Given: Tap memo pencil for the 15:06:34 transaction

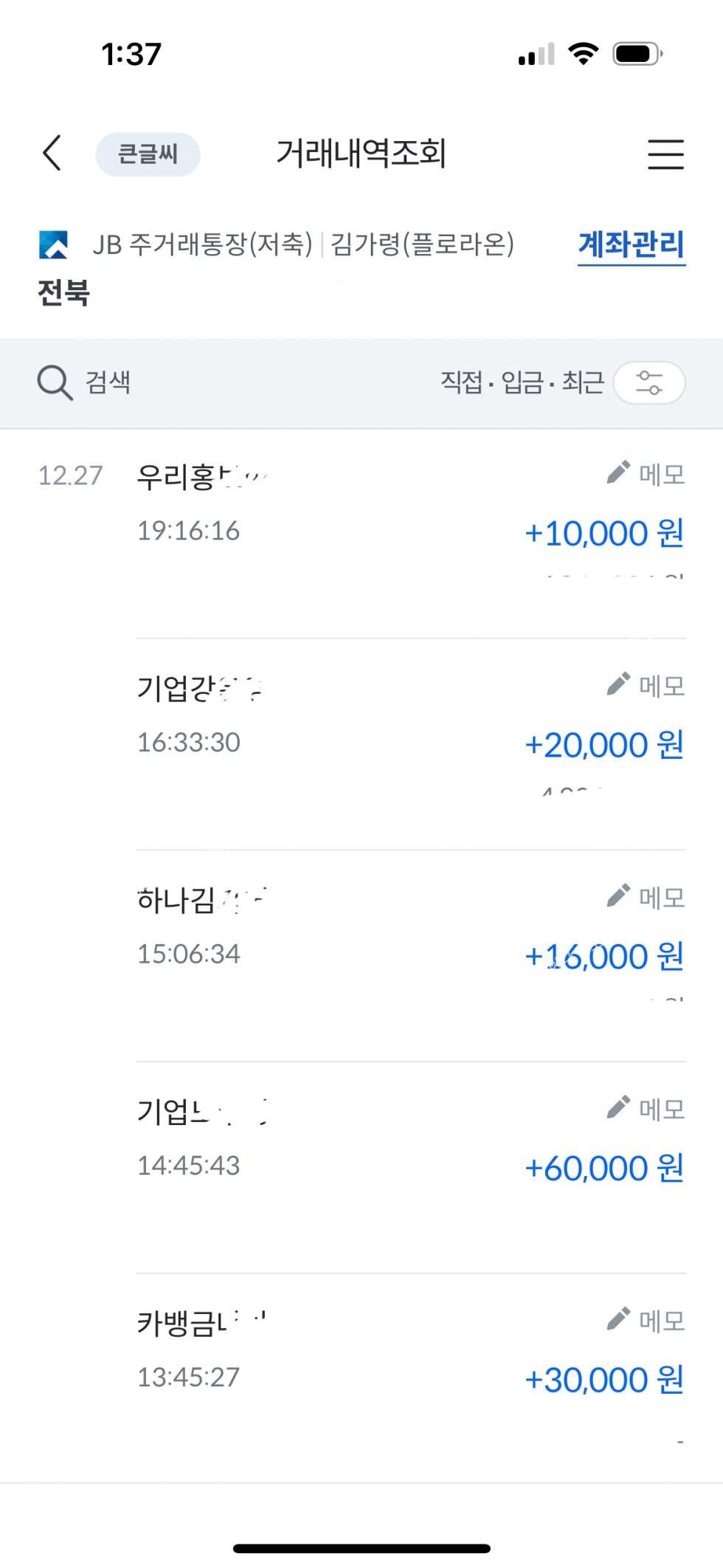Looking at the screenshot, I should coord(618,896).
